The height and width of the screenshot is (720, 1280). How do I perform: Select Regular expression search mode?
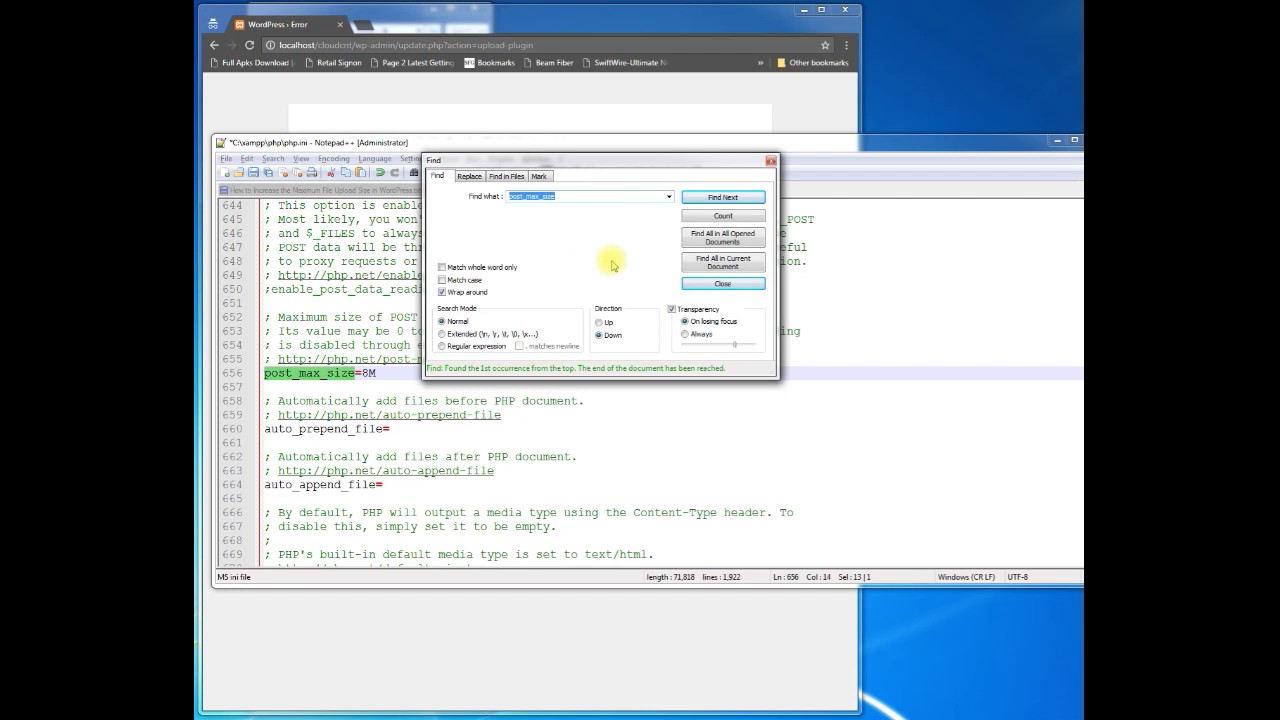(442, 346)
